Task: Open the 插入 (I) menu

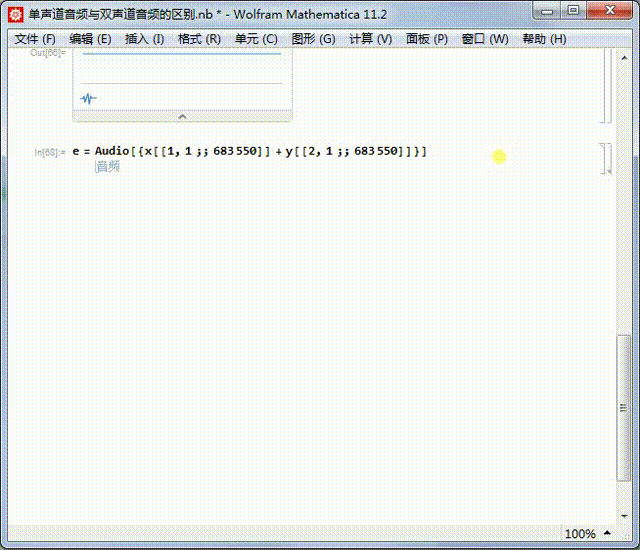Action: point(144,39)
